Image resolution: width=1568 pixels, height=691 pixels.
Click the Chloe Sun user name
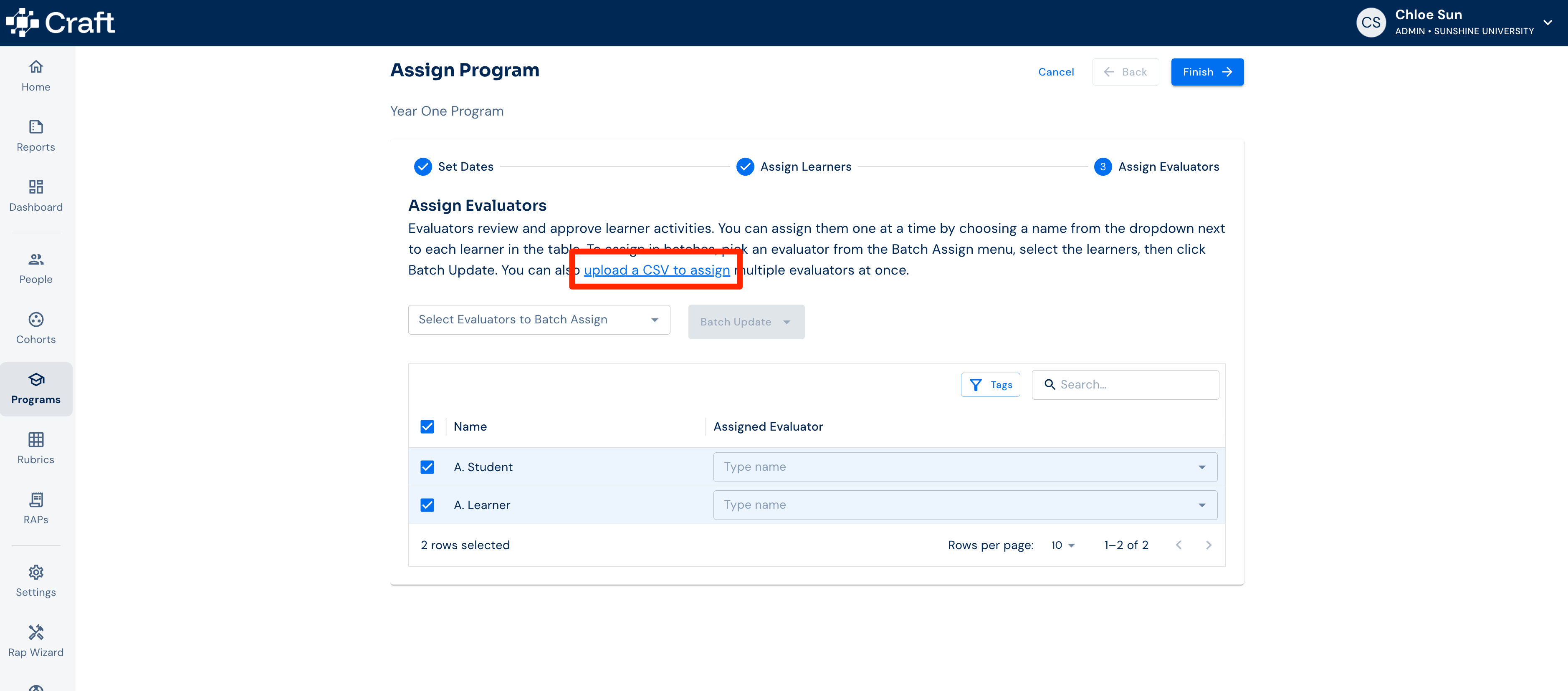[1429, 15]
